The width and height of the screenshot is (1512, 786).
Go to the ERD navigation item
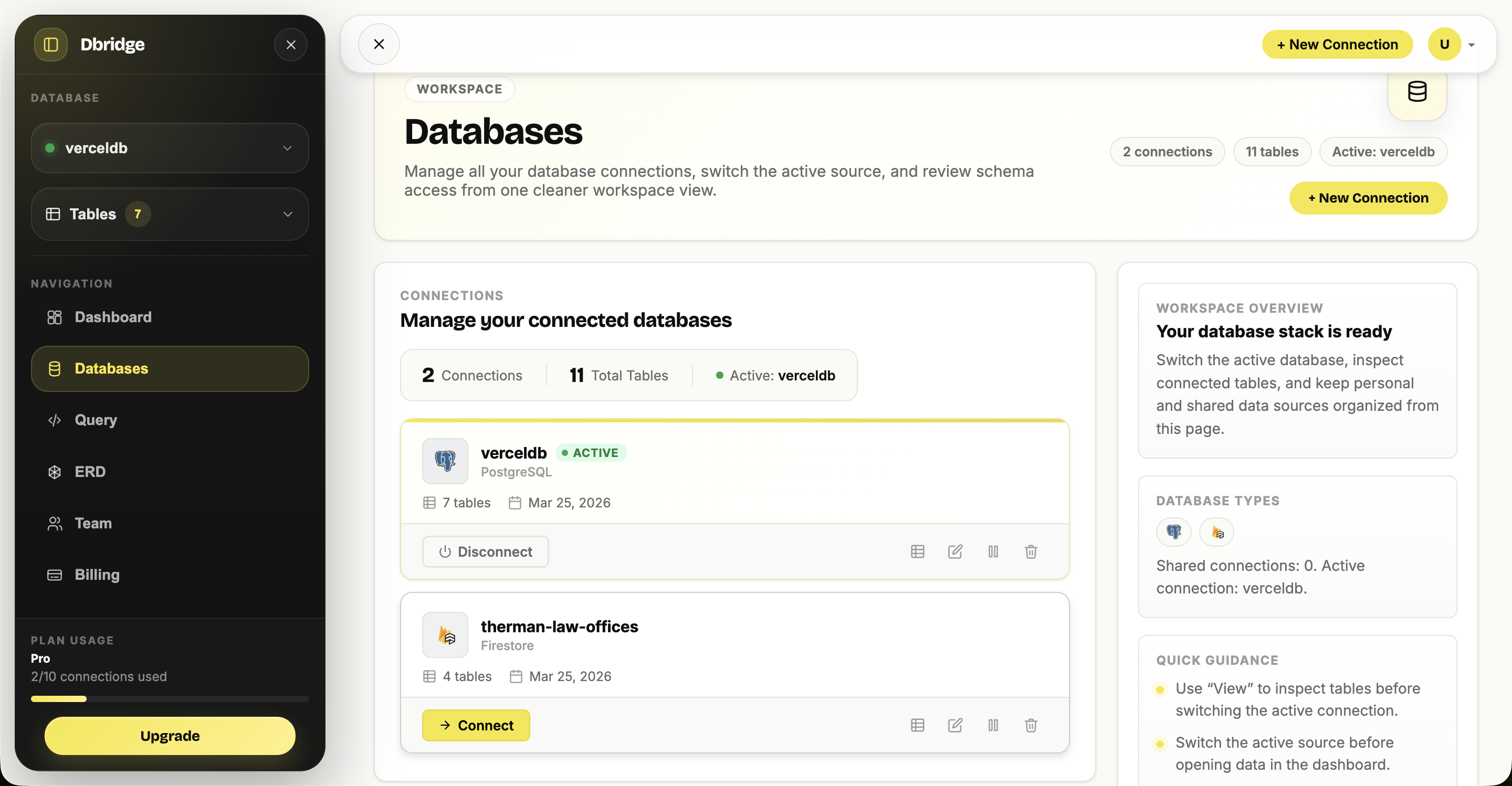90,472
